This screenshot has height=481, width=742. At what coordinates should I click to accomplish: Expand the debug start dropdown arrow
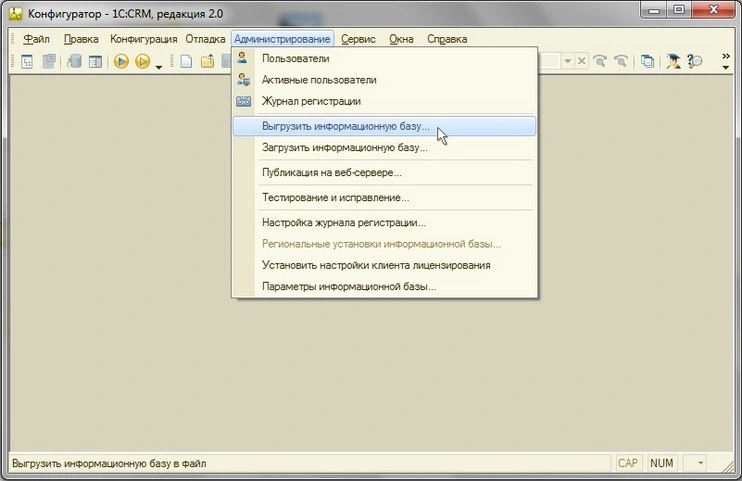tap(158, 65)
